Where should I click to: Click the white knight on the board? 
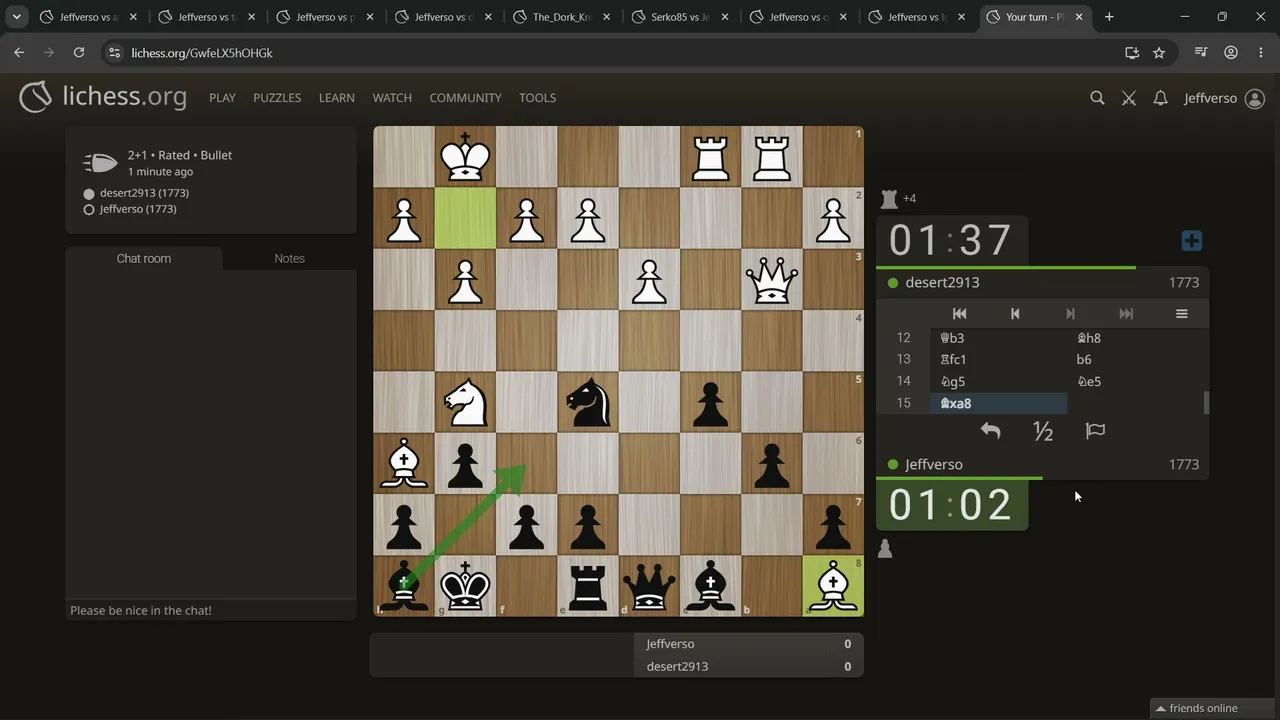(x=465, y=402)
